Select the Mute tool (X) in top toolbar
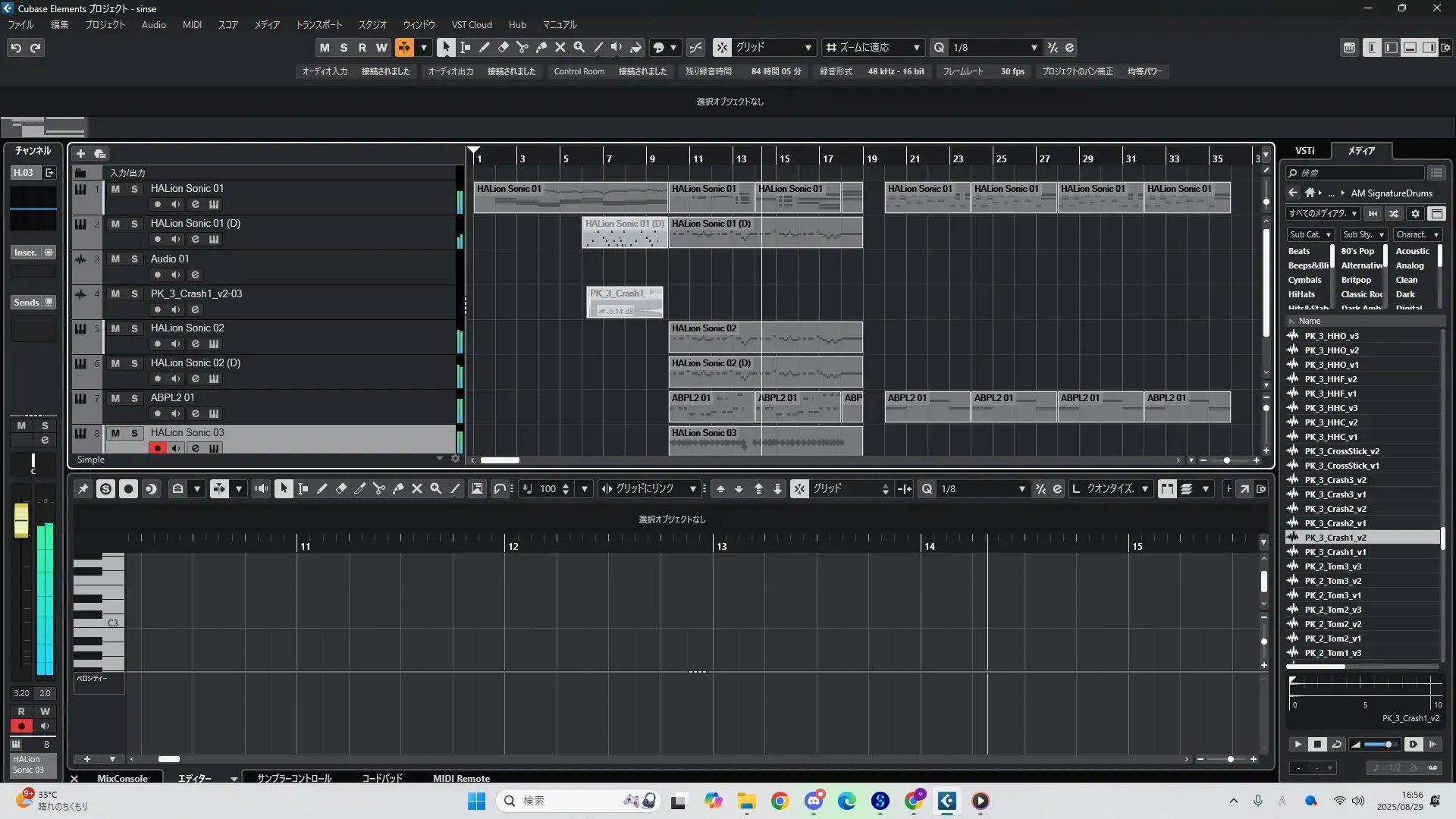 click(560, 48)
